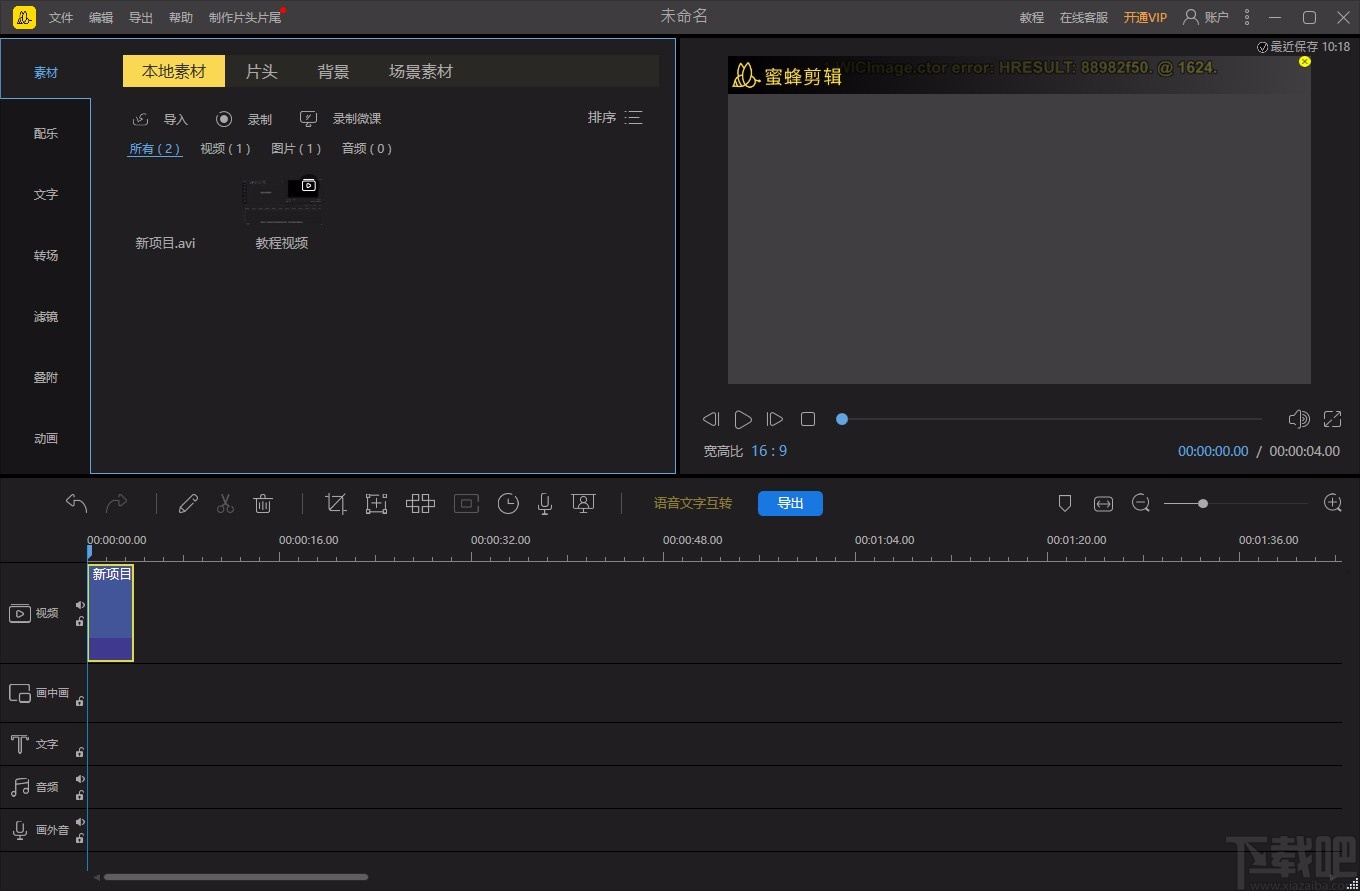Toggle the lock on 画中画 track
The width and height of the screenshot is (1360, 891).
80,701
